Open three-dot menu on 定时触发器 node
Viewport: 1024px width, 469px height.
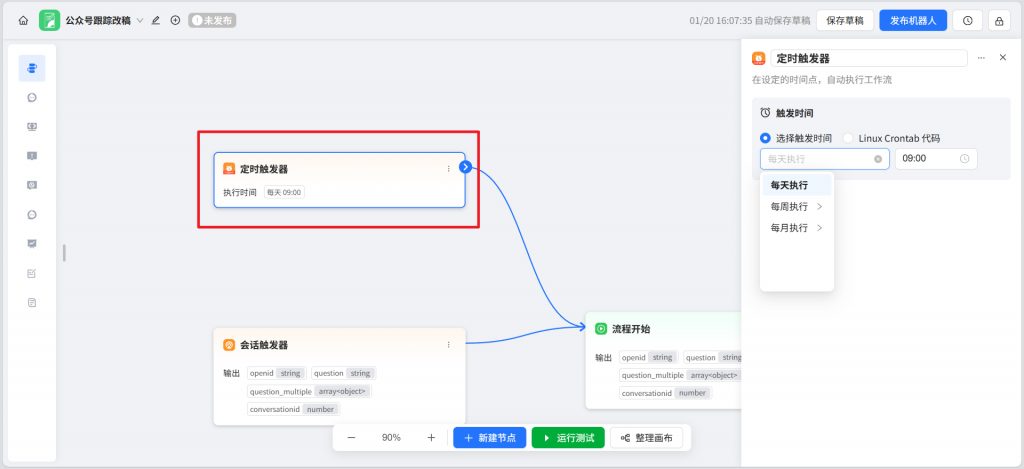pos(449,169)
